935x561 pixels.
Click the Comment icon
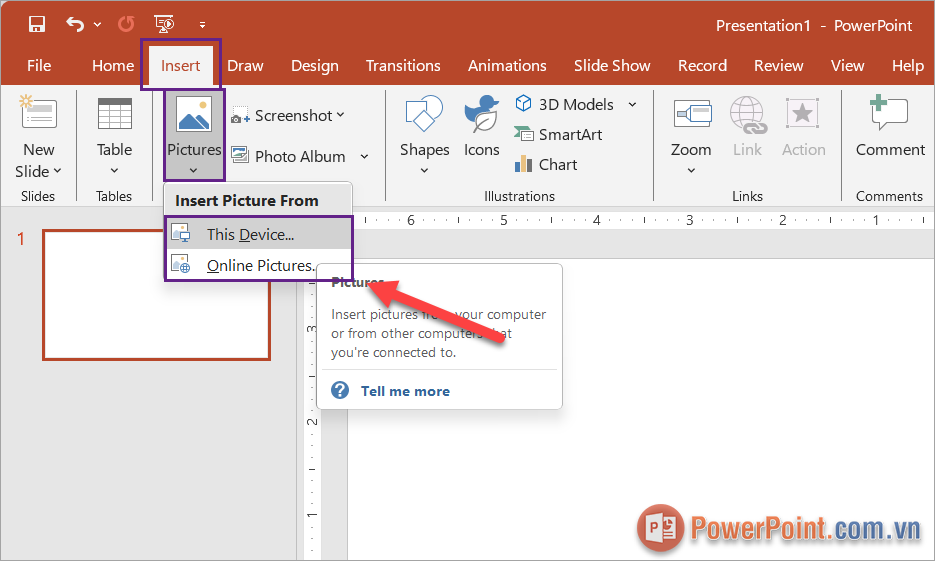[888, 112]
